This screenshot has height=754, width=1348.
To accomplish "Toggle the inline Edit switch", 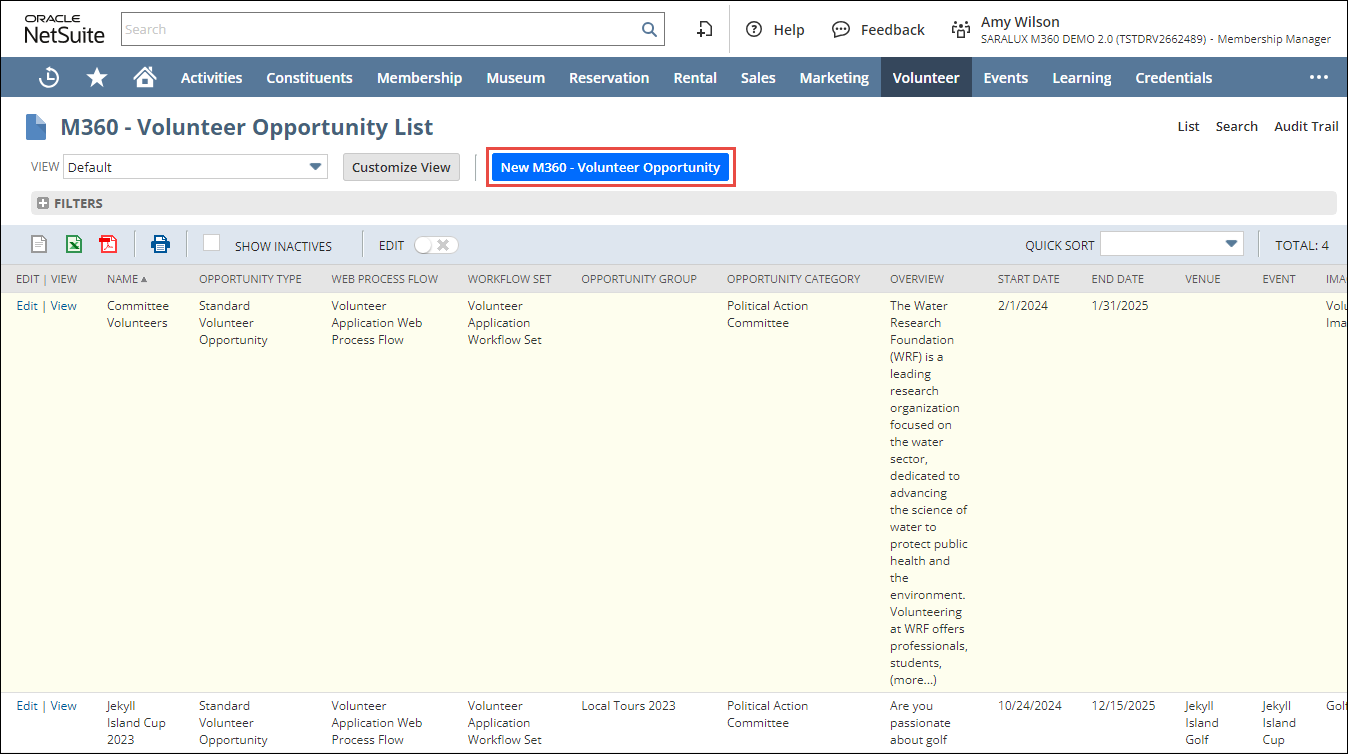I will [436, 245].
